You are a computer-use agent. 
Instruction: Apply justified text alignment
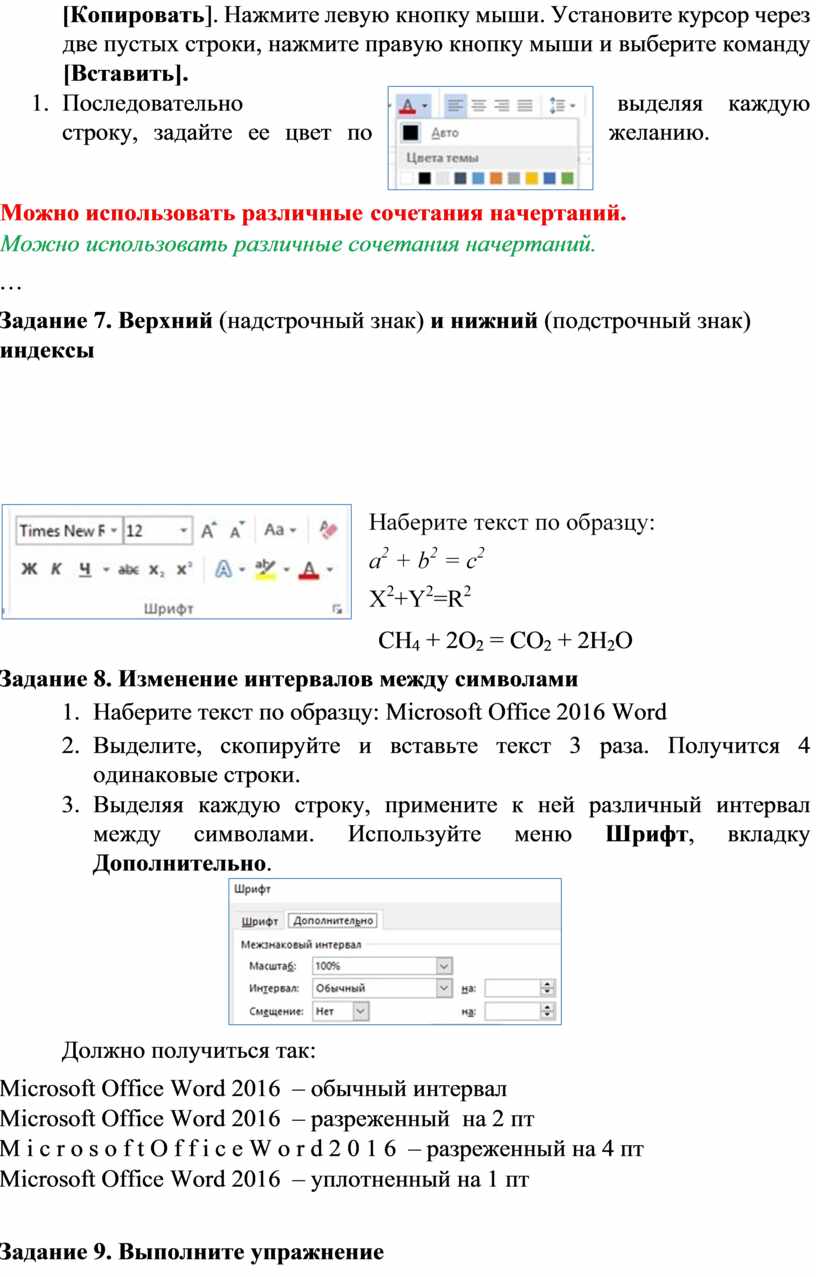524,105
